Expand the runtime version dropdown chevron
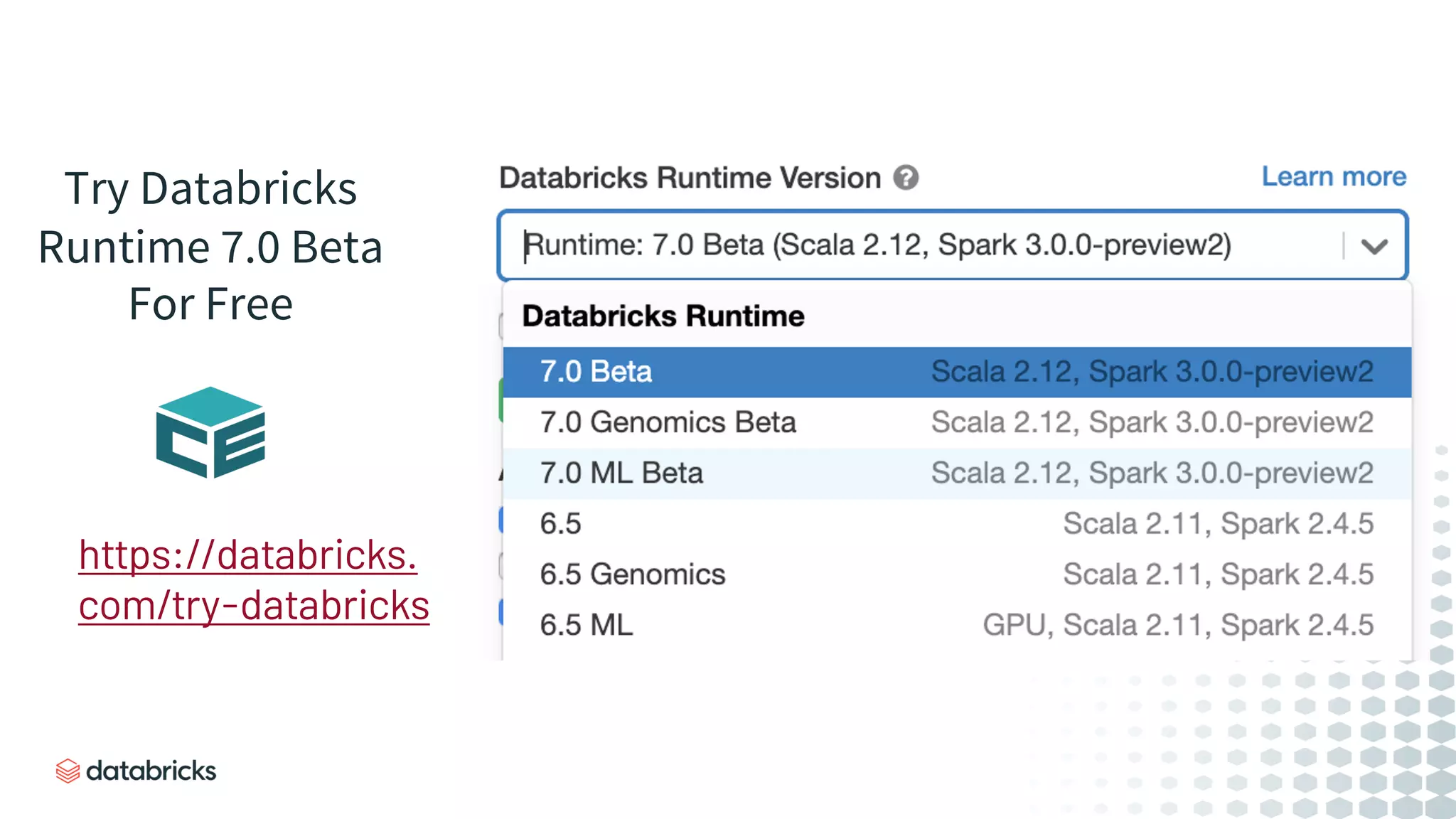 (x=1374, y=247)
